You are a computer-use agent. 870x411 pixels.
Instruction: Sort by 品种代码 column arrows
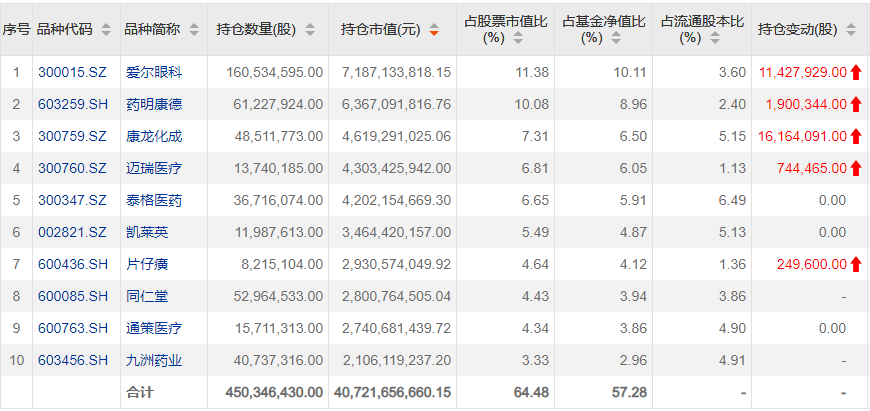tap(106, 30)
